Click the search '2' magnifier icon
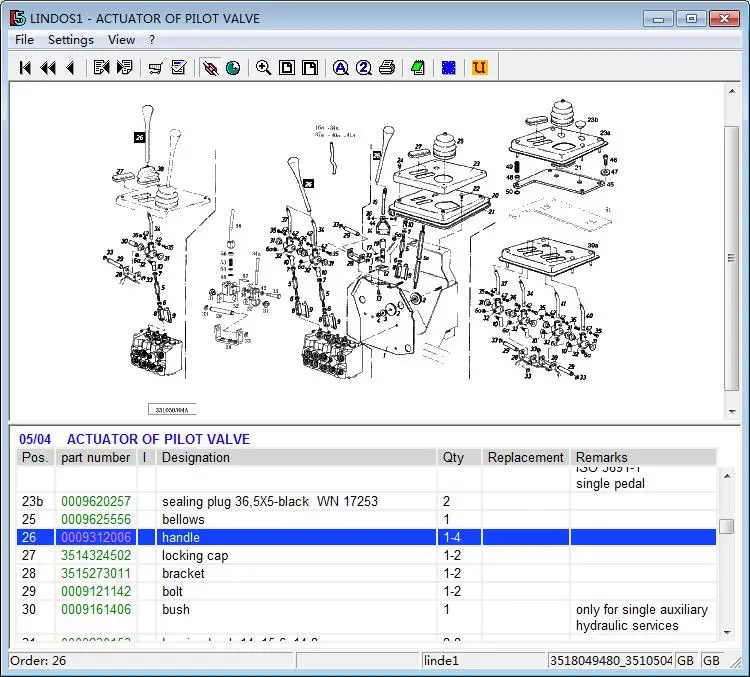 point(364,67)
